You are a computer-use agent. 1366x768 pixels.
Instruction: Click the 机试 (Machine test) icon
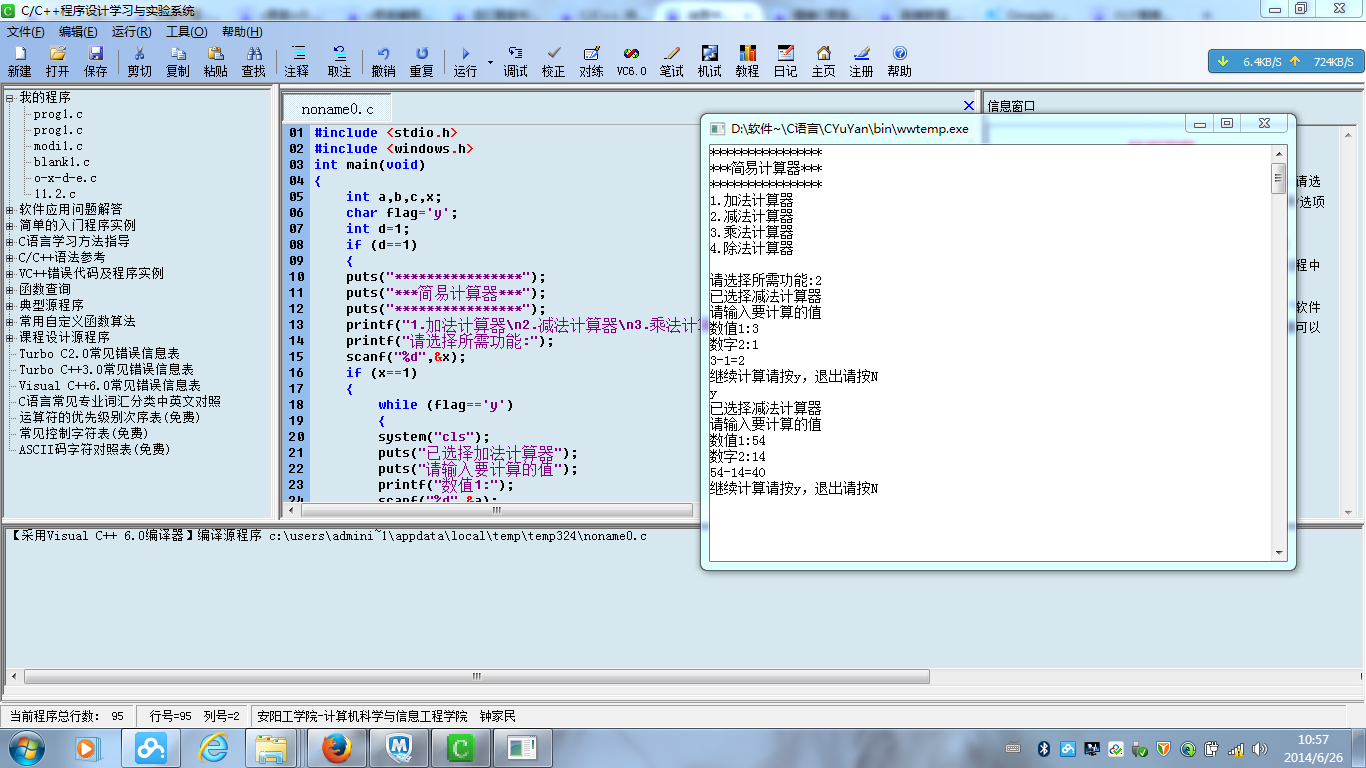[710, 61]
